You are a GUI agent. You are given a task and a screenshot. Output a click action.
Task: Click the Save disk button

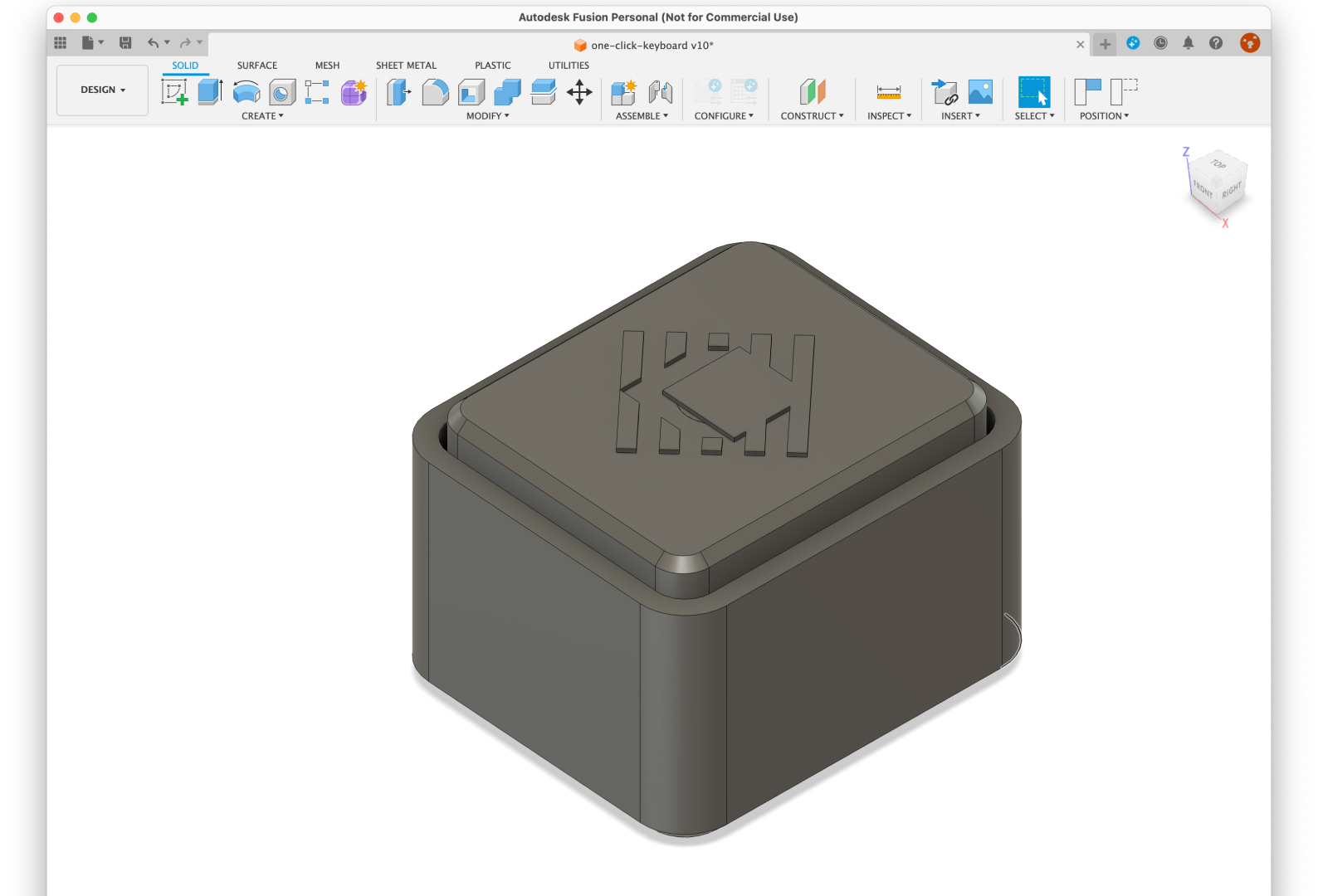(125, 43)
